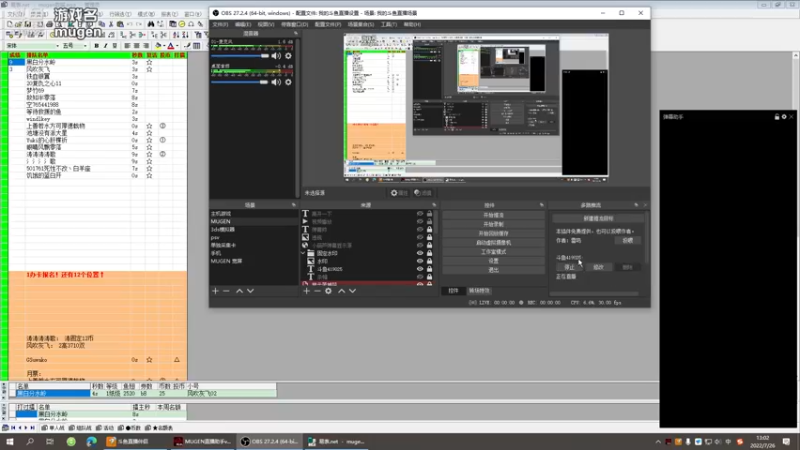Screen dimensions: 800x450
Task: Switch to the 组队战 sheet tab
Action: pos(80,428)
